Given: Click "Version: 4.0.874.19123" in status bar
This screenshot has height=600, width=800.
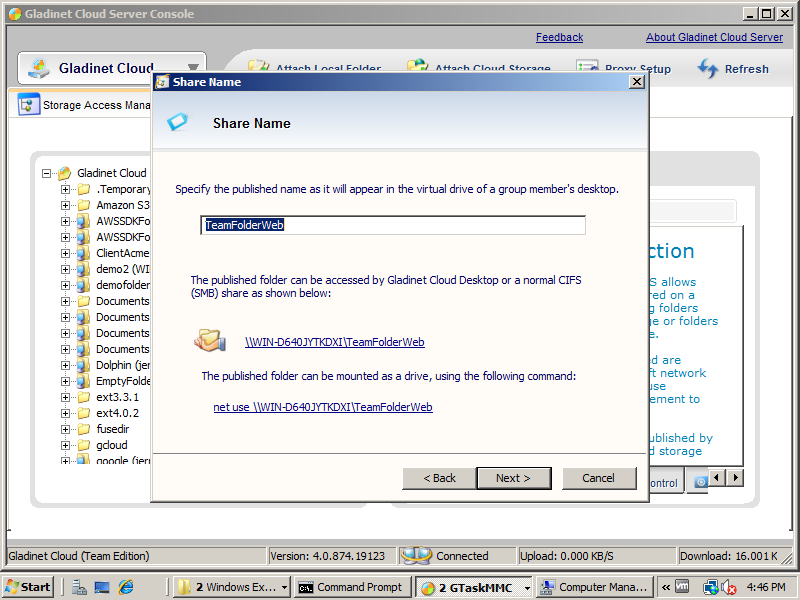Looking at the screenshot, I should (x=328, y=556).
